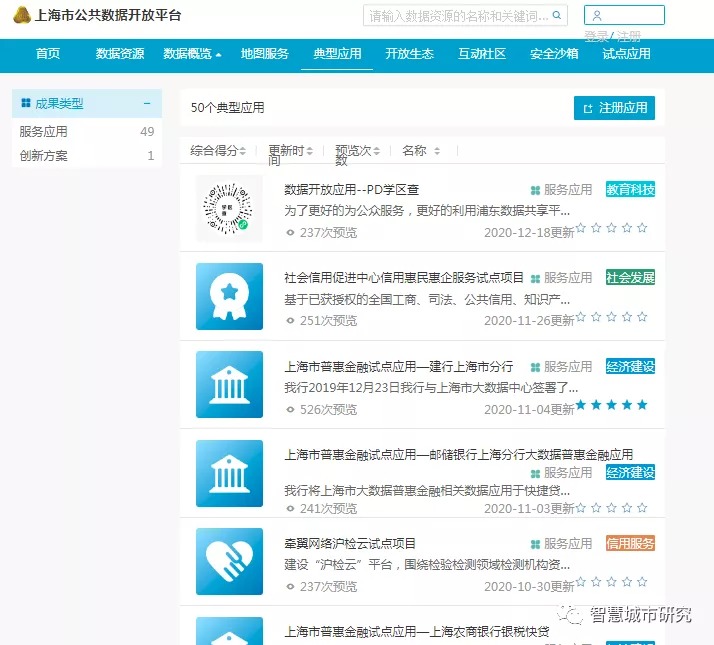The image size is (714, 645).
Task: Switch to the 地图服务 tab
Action: click(x=264, y=54)
